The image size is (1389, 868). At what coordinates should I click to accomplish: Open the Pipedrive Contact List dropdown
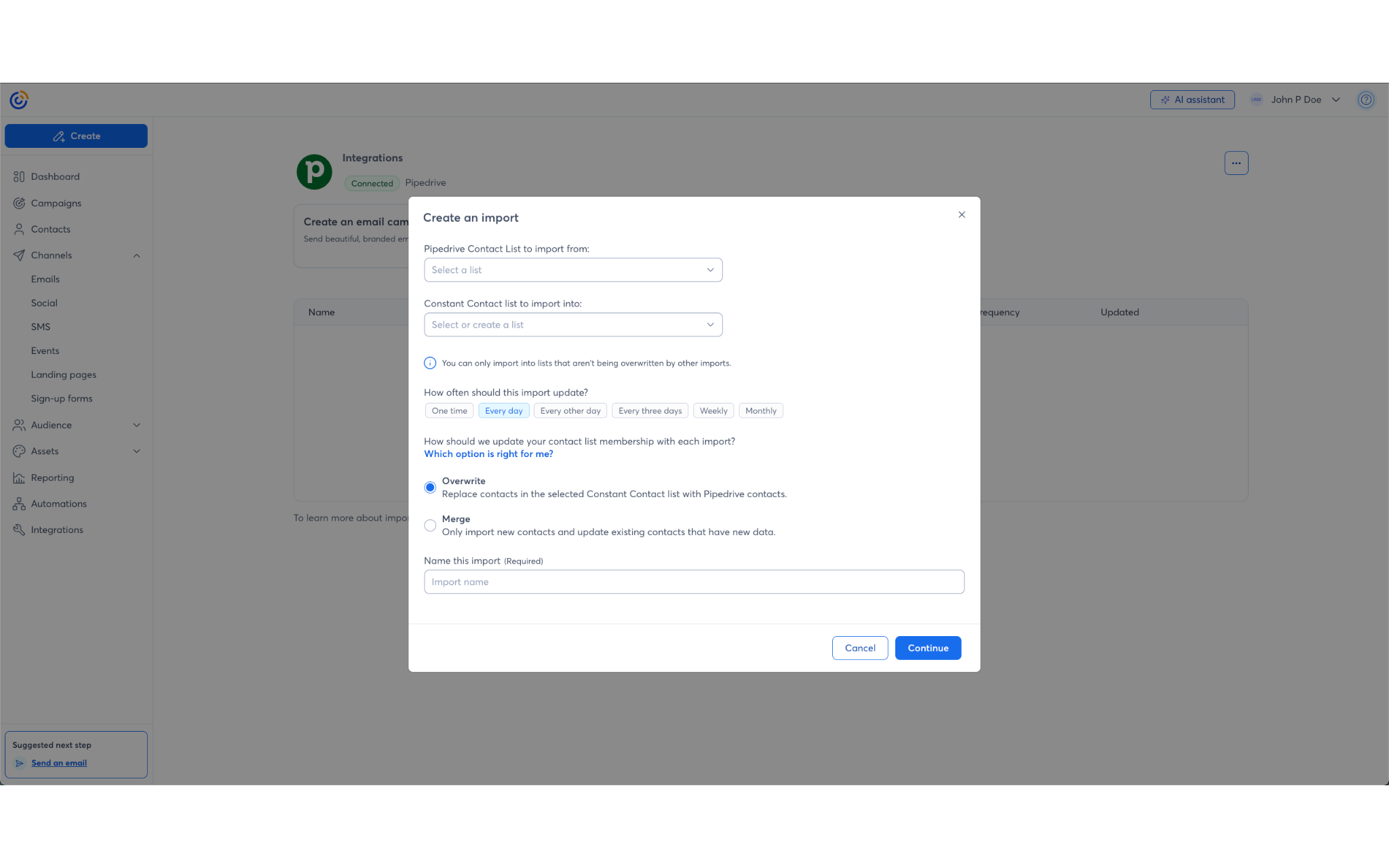click(572, 270)
